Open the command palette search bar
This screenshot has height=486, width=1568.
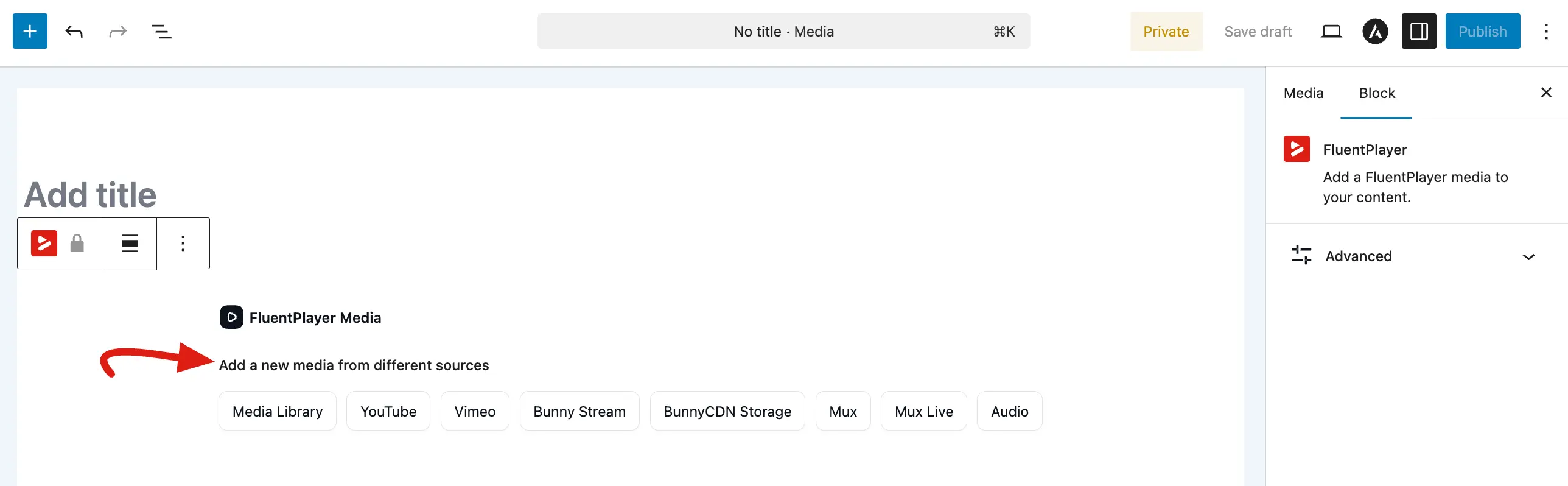point(783,31)
